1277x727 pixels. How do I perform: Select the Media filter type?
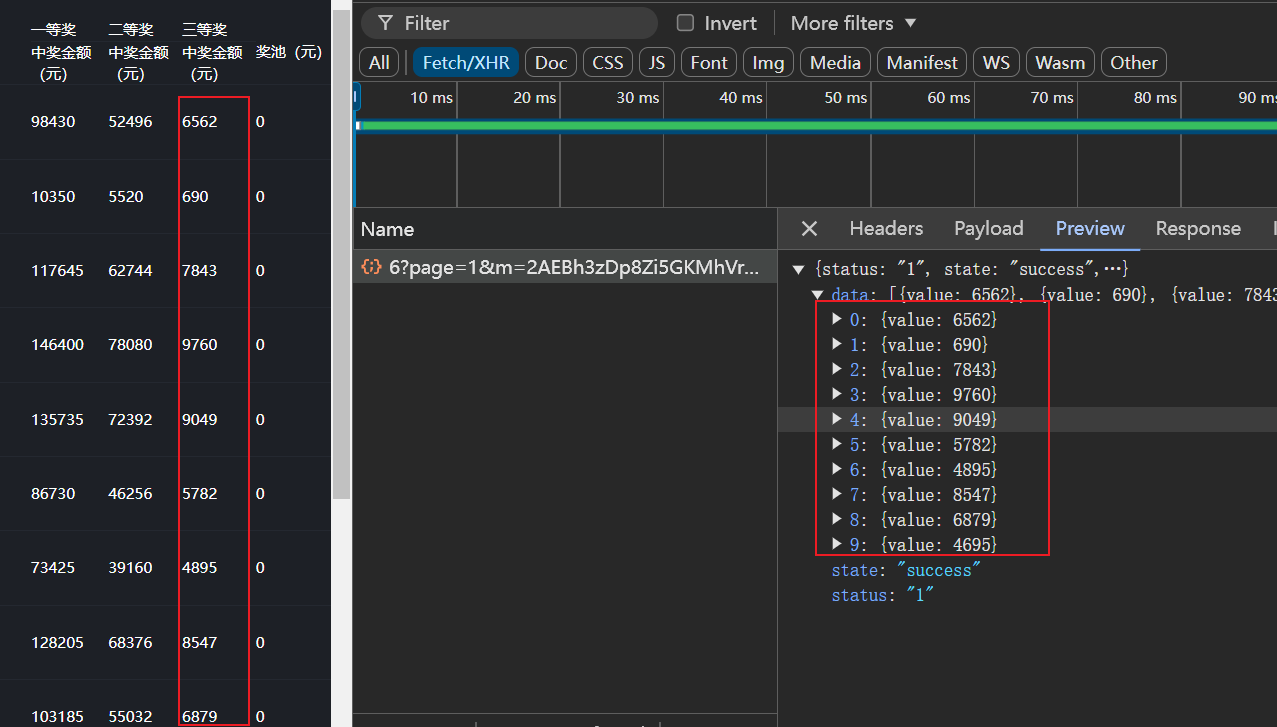(835, 62)
